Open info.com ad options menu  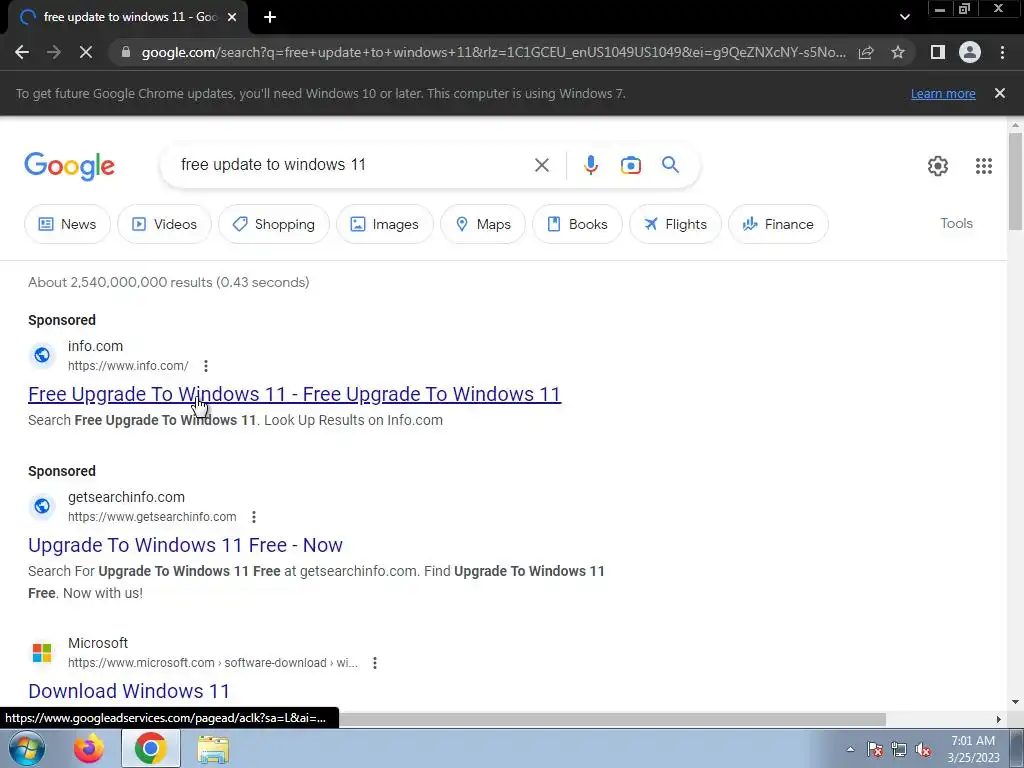click(206, 366)
